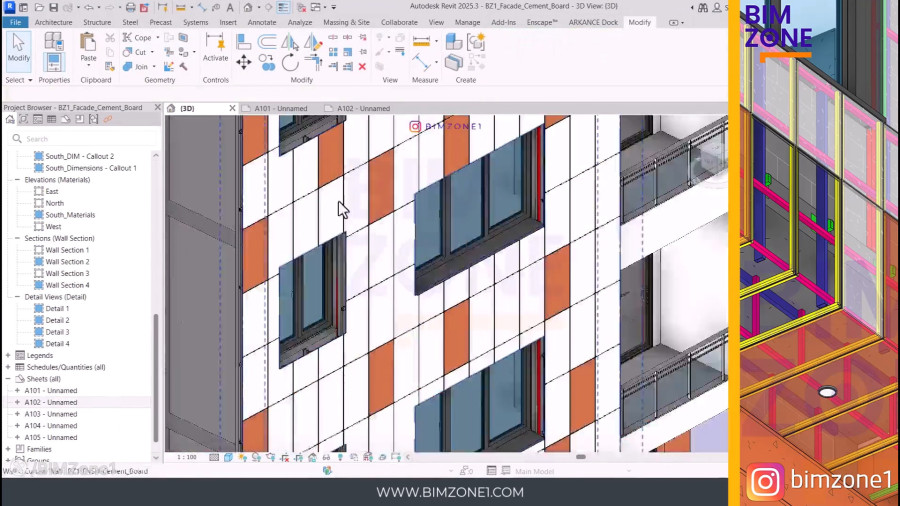Select the Cope geometry tool
Viewport: 900px width, 506px height.
[138, 38]
